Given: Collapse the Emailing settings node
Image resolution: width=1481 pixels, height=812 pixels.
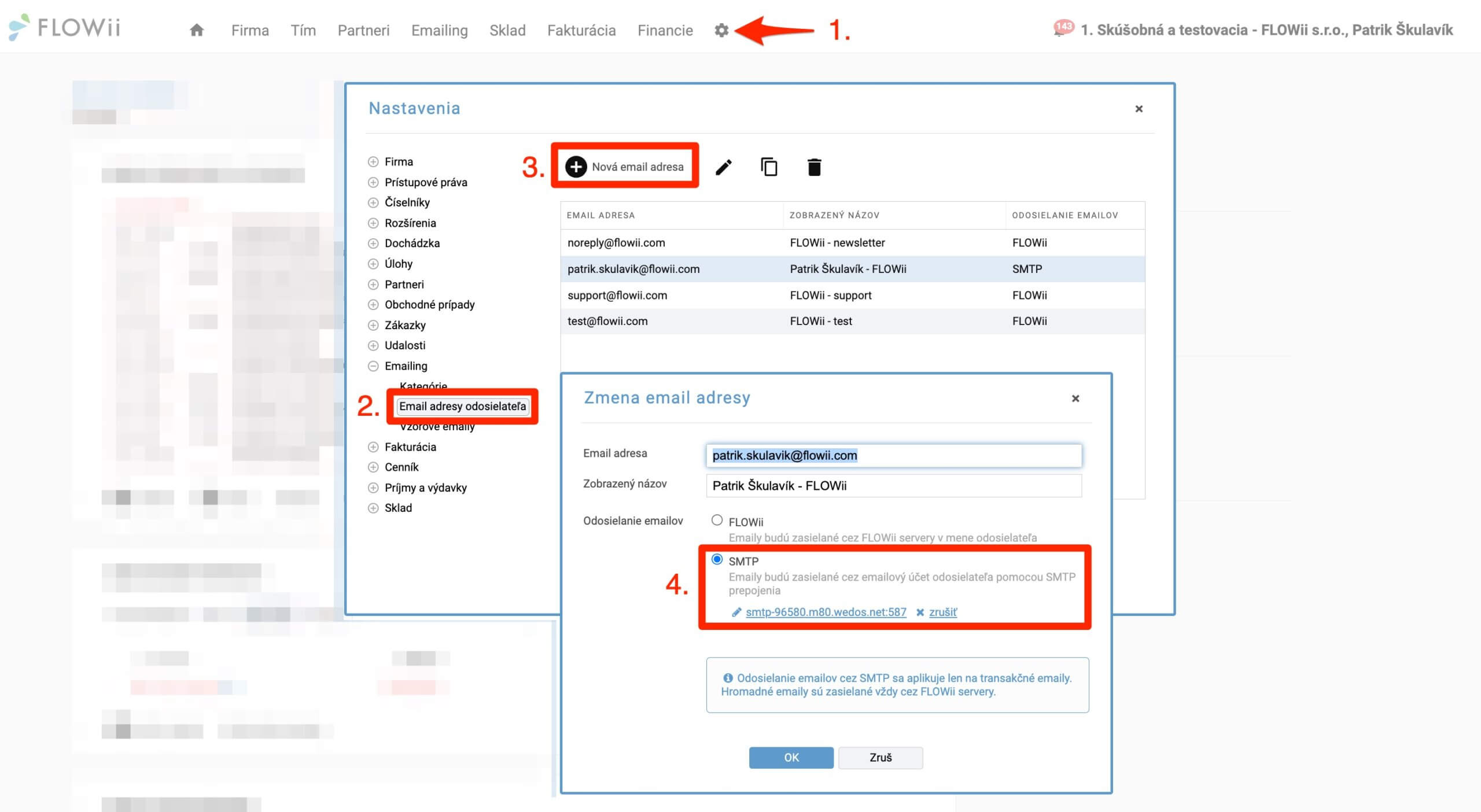Looking at the screenshot, I should point(373,366).
